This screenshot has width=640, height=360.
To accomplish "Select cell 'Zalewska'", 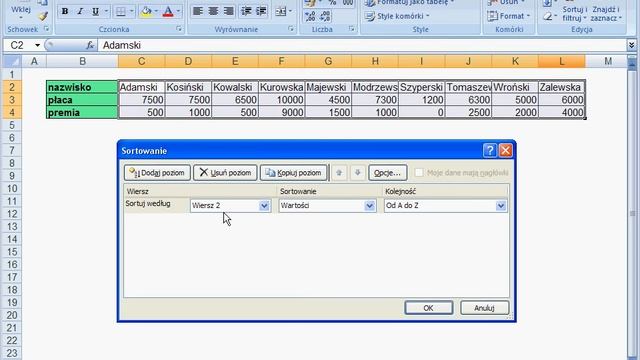I will [562, 87].
